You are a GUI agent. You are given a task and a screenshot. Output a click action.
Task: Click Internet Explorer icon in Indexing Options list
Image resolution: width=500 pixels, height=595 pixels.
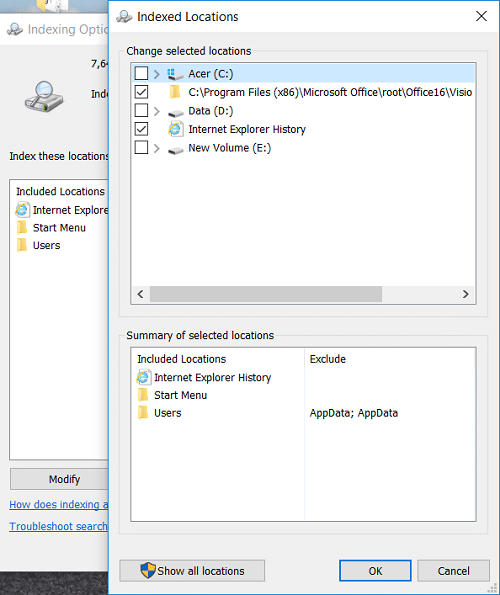(22, 210)
